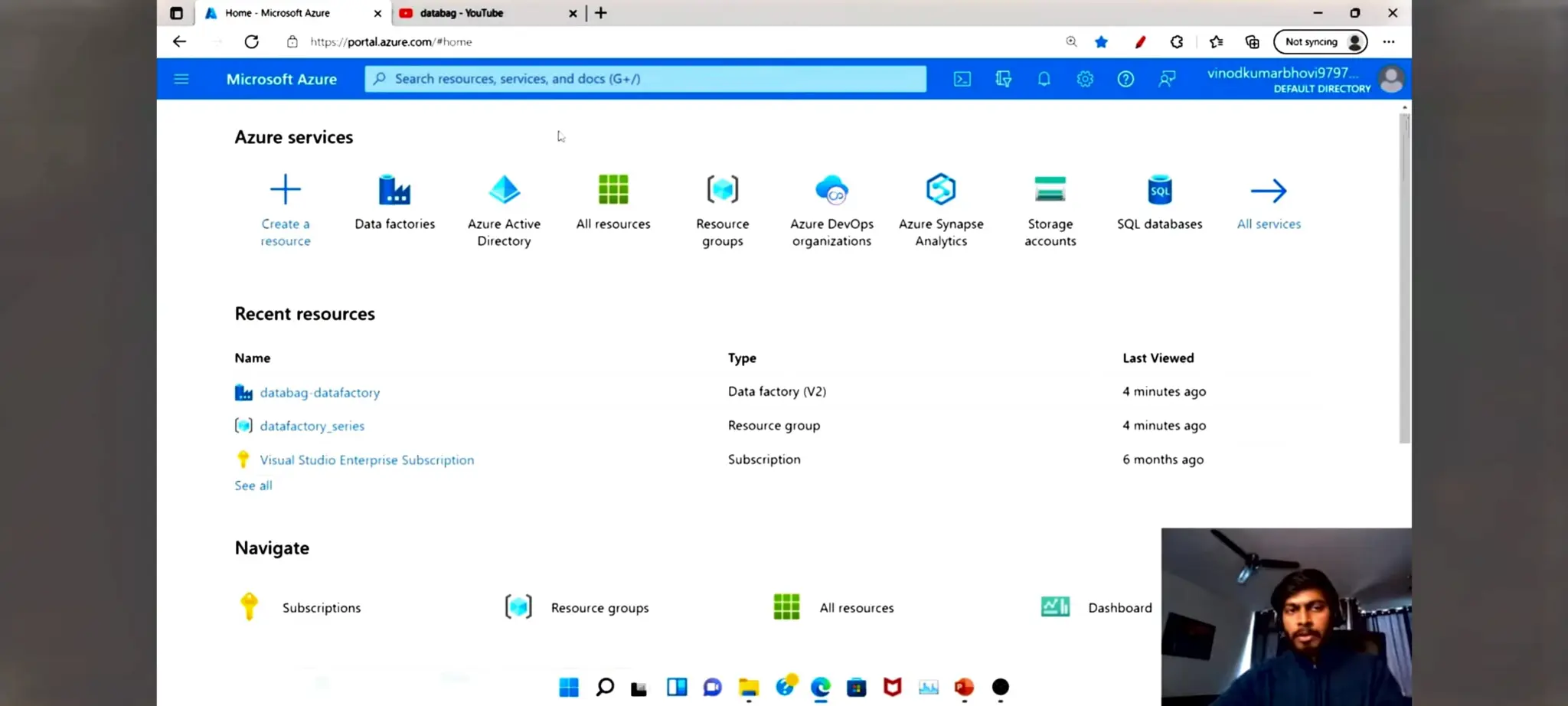Open Windows Start menu
The image size is (1568, 706).
click(x=569, y=688)
